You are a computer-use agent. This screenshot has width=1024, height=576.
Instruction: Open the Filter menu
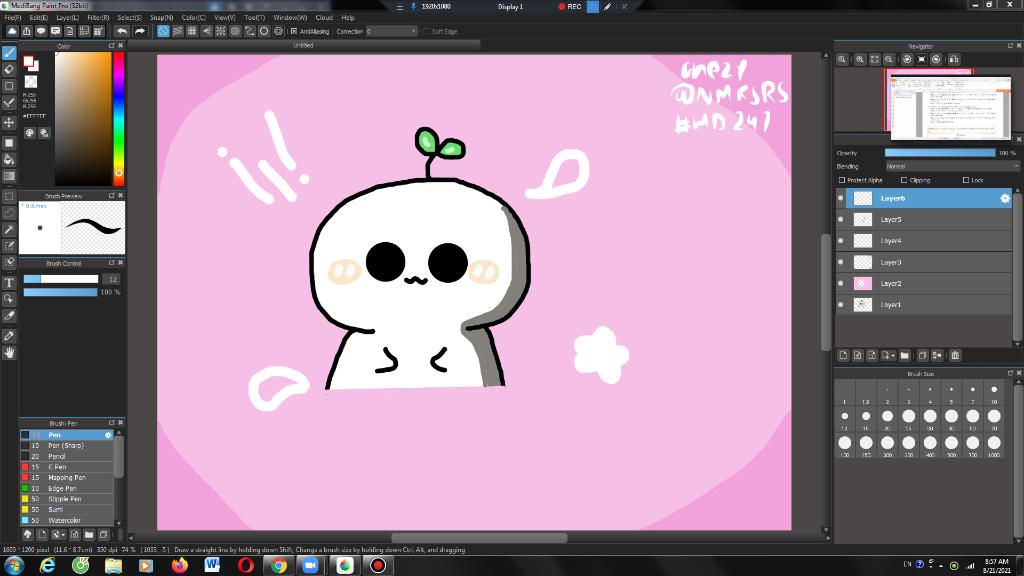[x=98, y=17]
